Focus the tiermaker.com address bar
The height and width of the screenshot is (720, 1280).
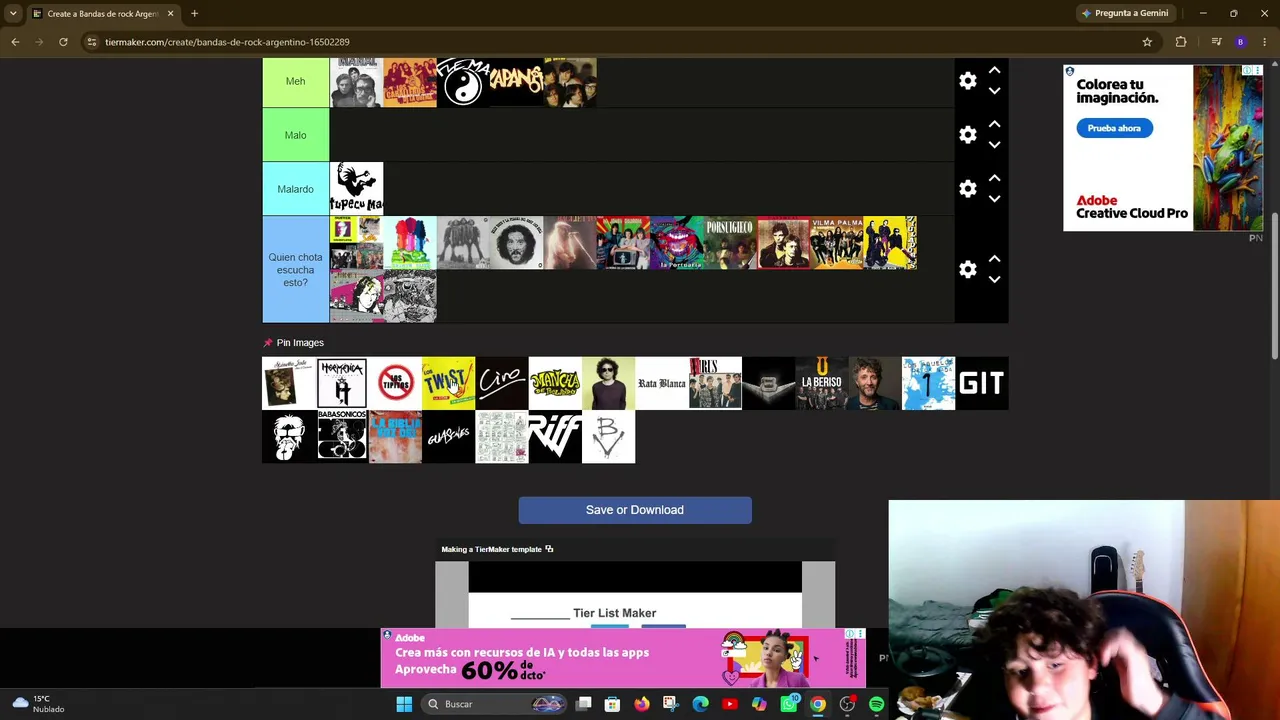610,42
